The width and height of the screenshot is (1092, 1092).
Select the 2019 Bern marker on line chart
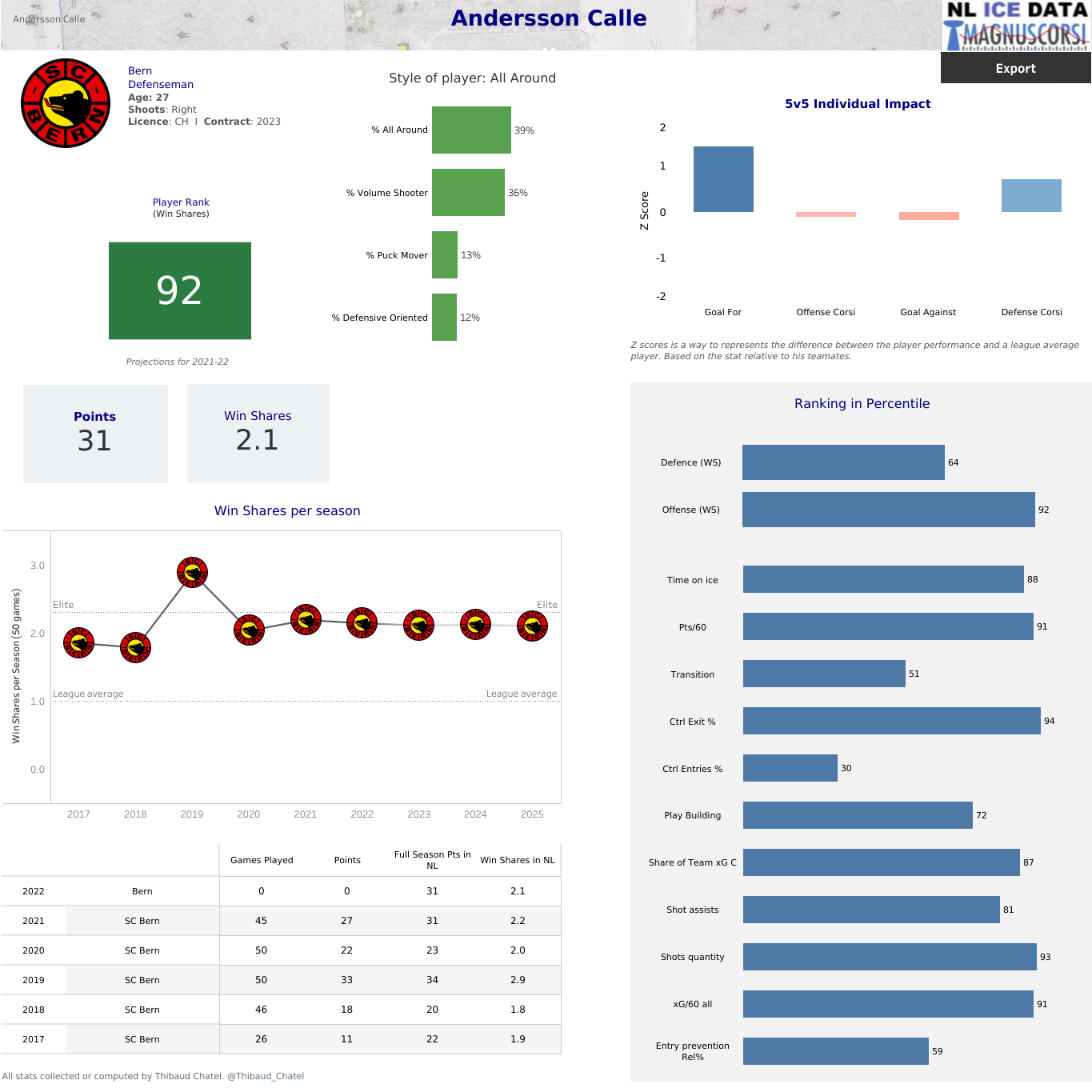[x=192, y=573]
